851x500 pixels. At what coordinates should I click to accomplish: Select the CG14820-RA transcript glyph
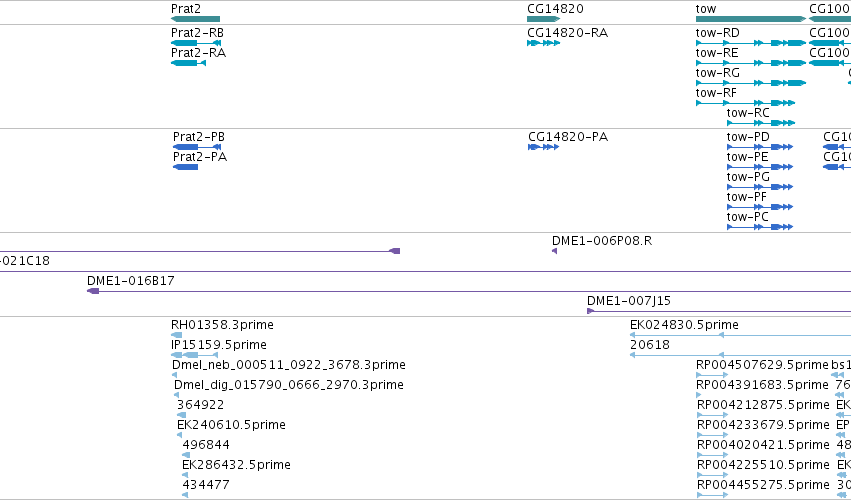[x=543, y=43]
